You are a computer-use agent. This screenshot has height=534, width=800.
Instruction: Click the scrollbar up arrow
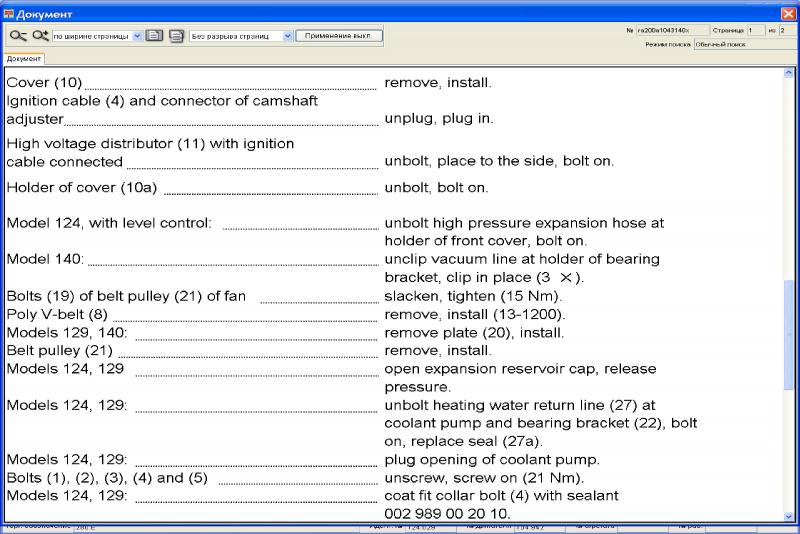[789, 74]
